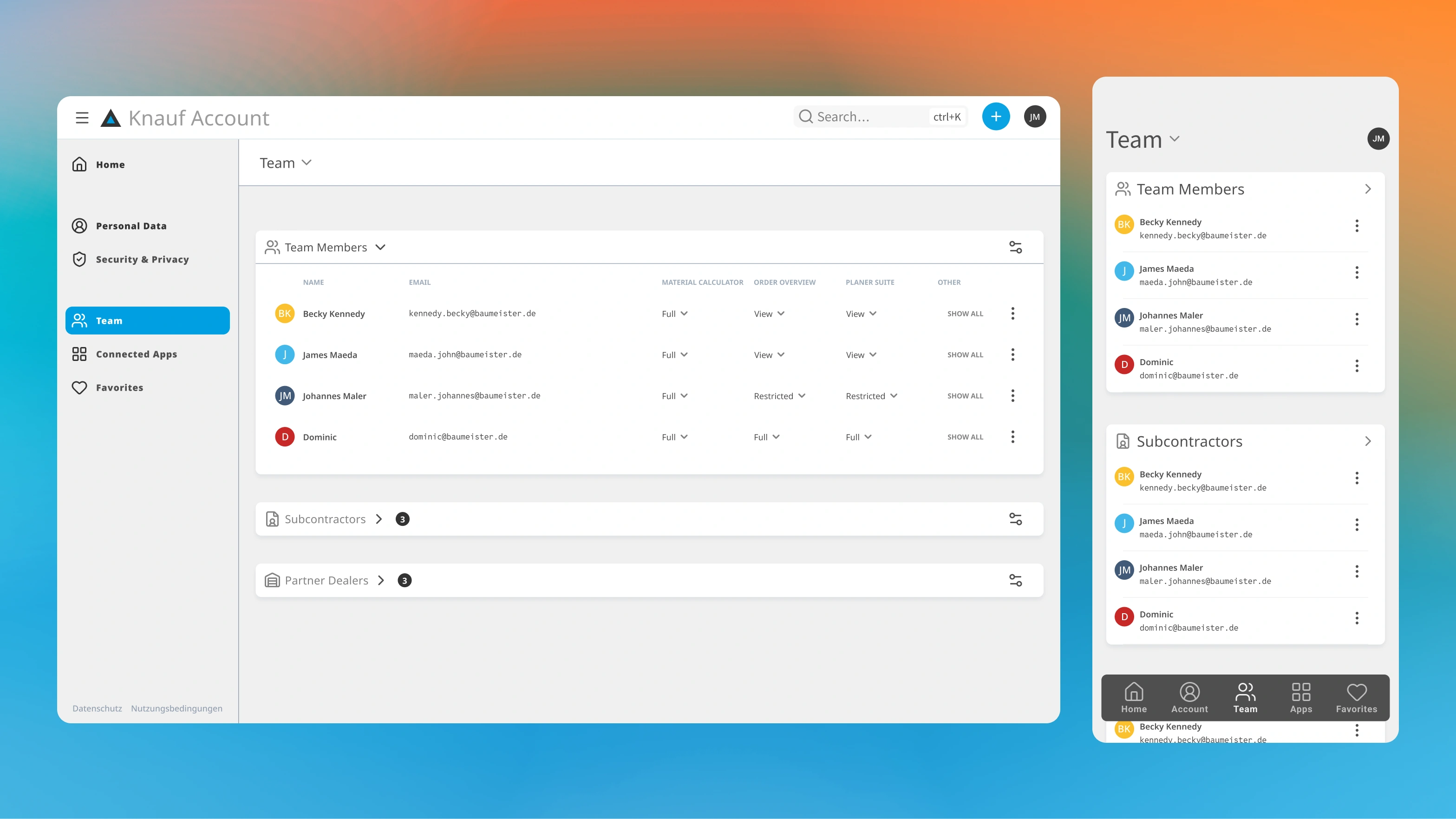Open more options for Becky Kennedy row
Viewport: 1456px width, 819px height.
click(1012, 314)
